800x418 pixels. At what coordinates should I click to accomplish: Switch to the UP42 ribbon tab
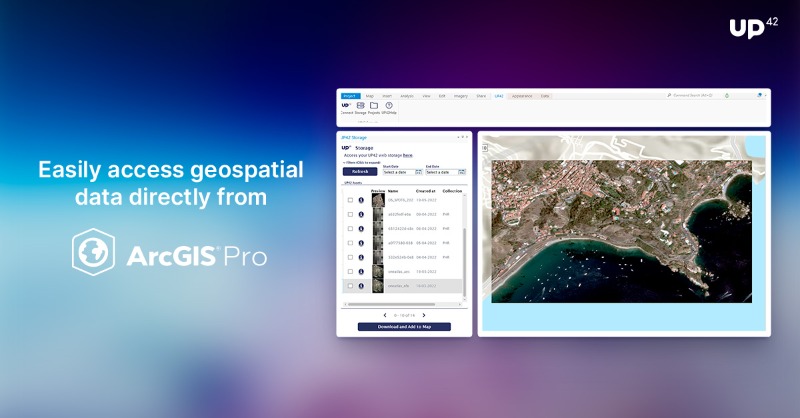tap(498, 96)
